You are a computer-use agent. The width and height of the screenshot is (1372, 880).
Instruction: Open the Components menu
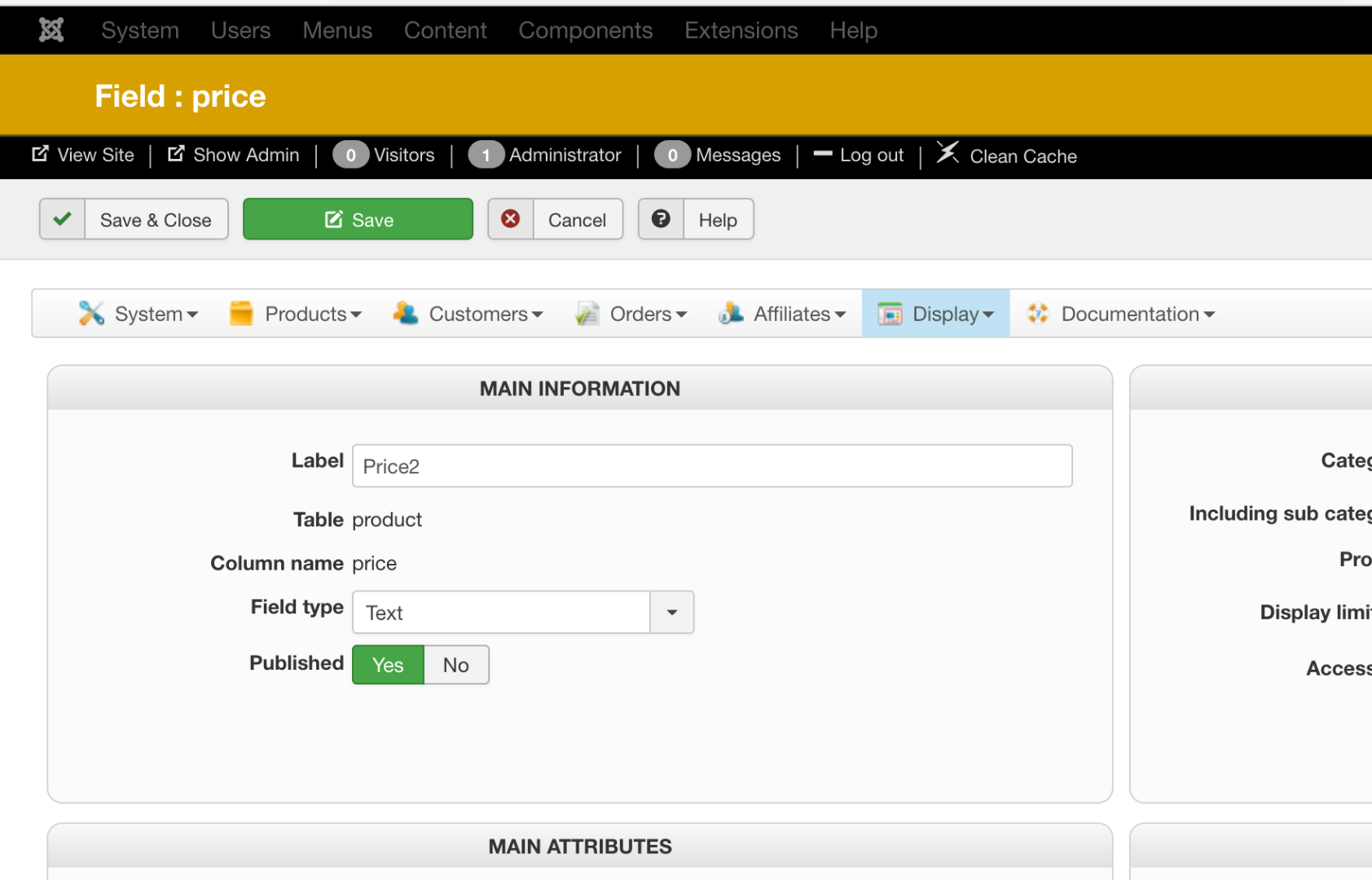(586, 30)
